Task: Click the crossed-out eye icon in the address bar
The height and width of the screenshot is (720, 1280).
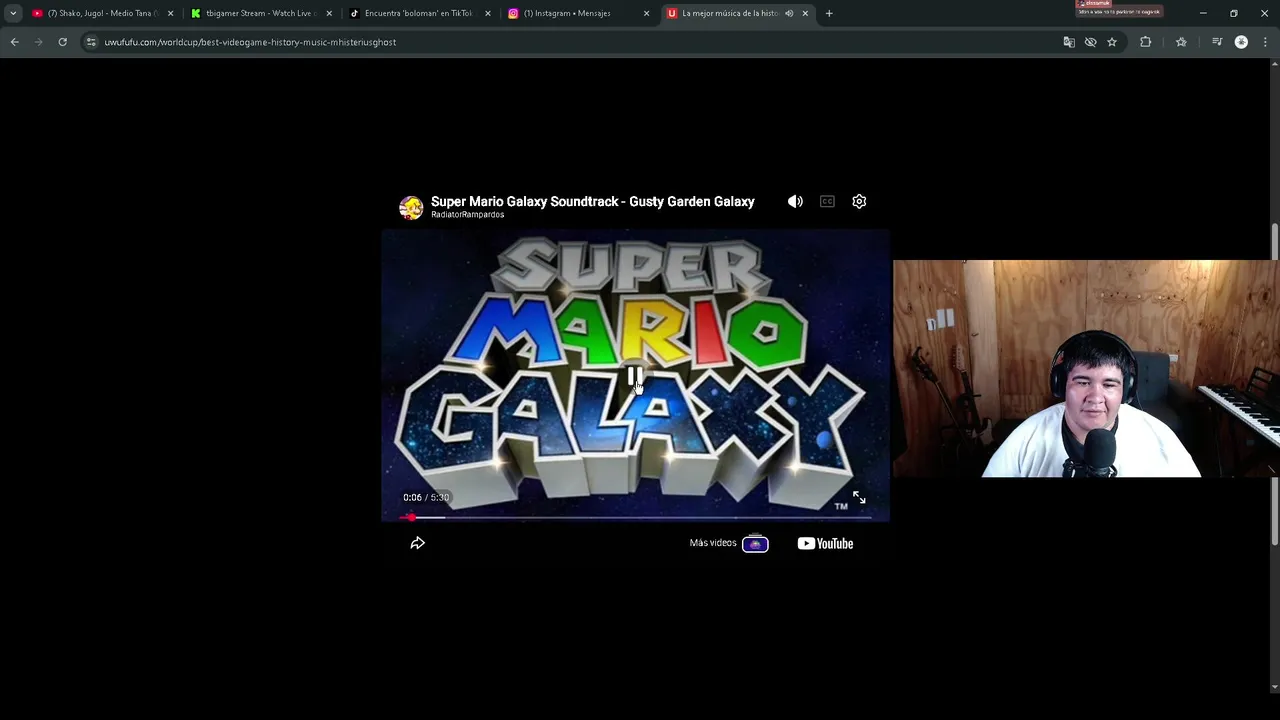Action: [x=1091, y=42]
